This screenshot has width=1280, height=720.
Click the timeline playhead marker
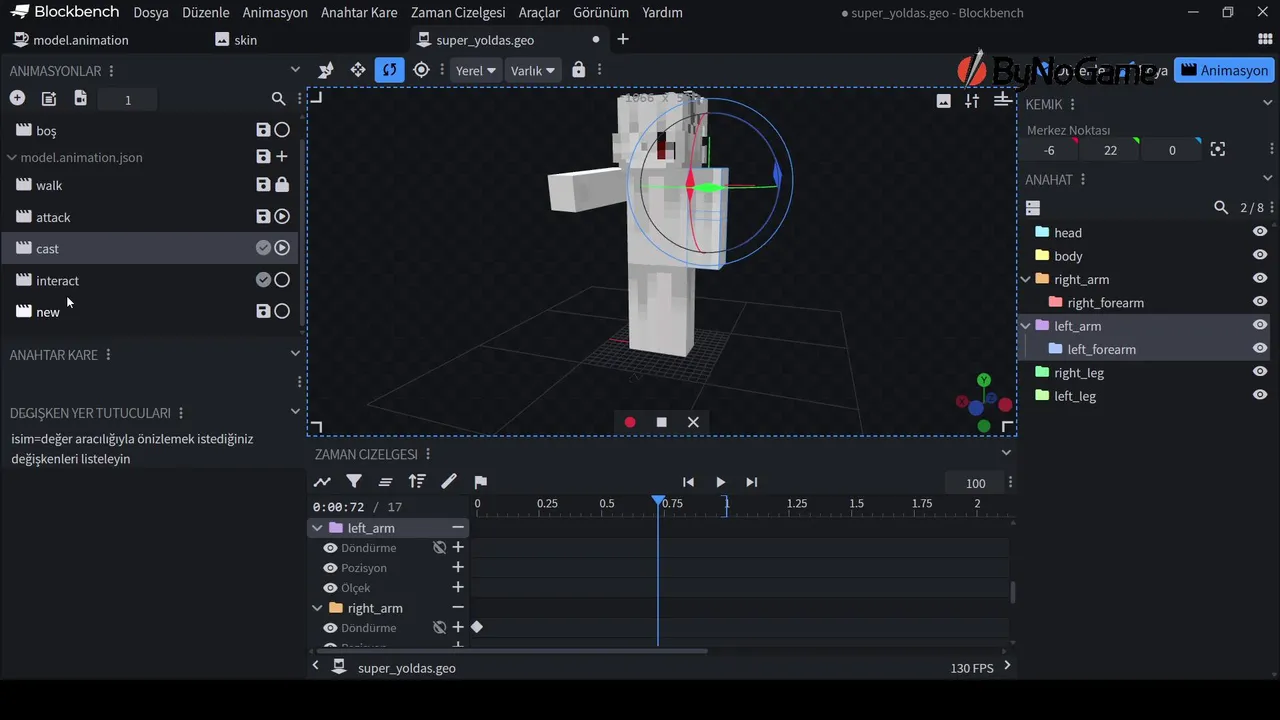coord(658,500)
